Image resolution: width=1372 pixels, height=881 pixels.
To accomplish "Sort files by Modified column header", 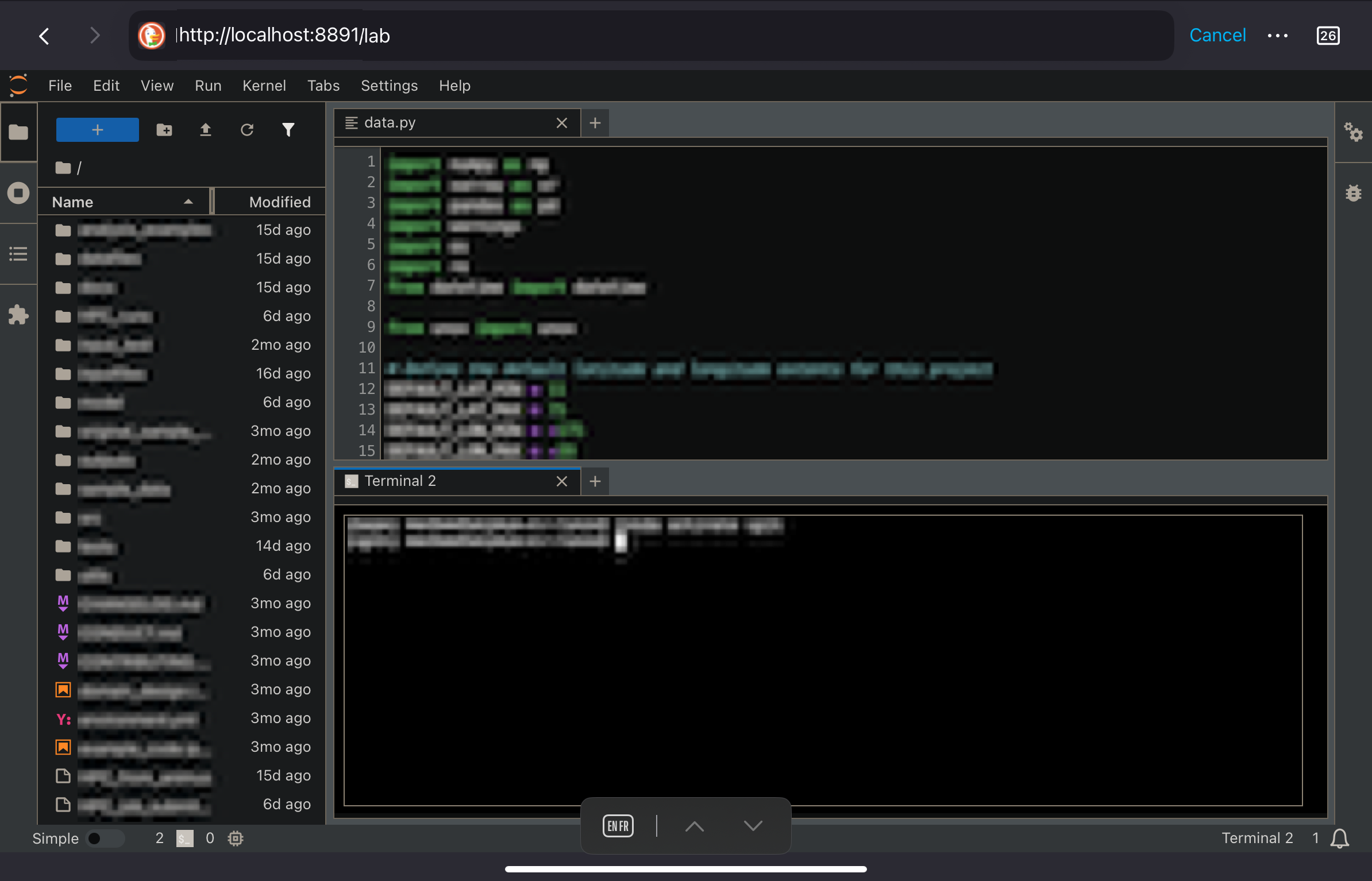I will (270, 202).
